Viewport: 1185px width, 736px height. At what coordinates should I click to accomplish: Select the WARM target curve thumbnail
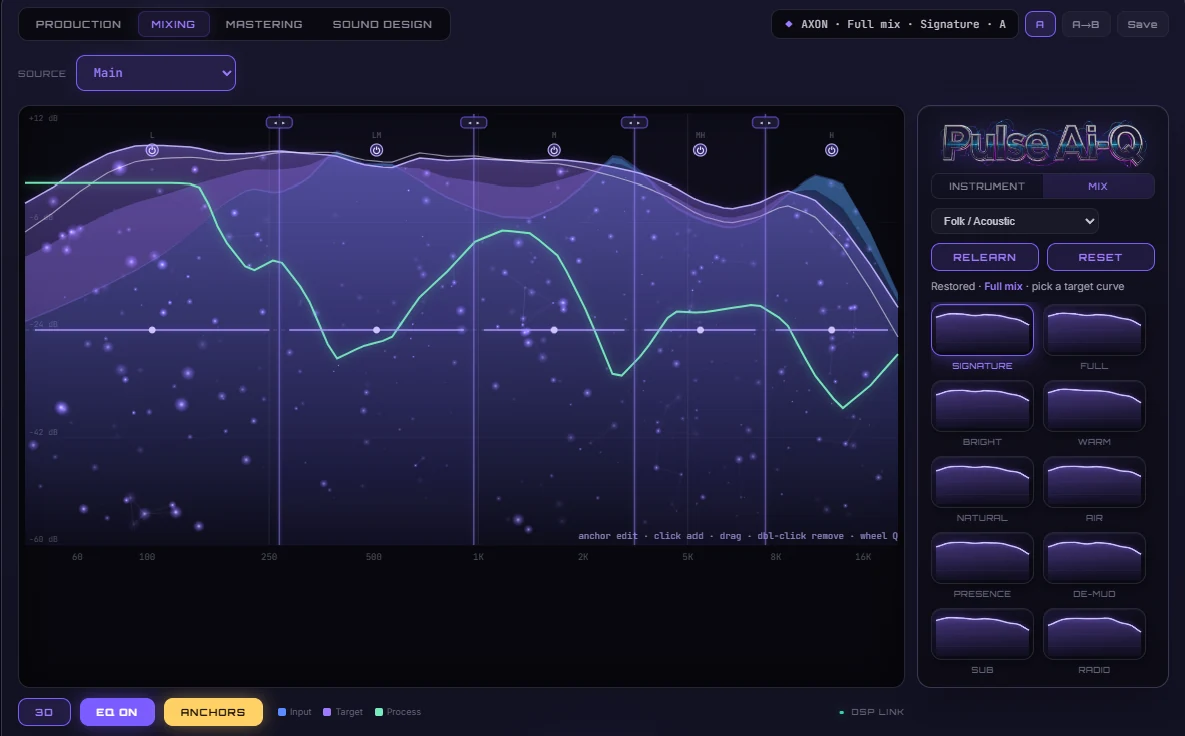[x=1094, y=406]
